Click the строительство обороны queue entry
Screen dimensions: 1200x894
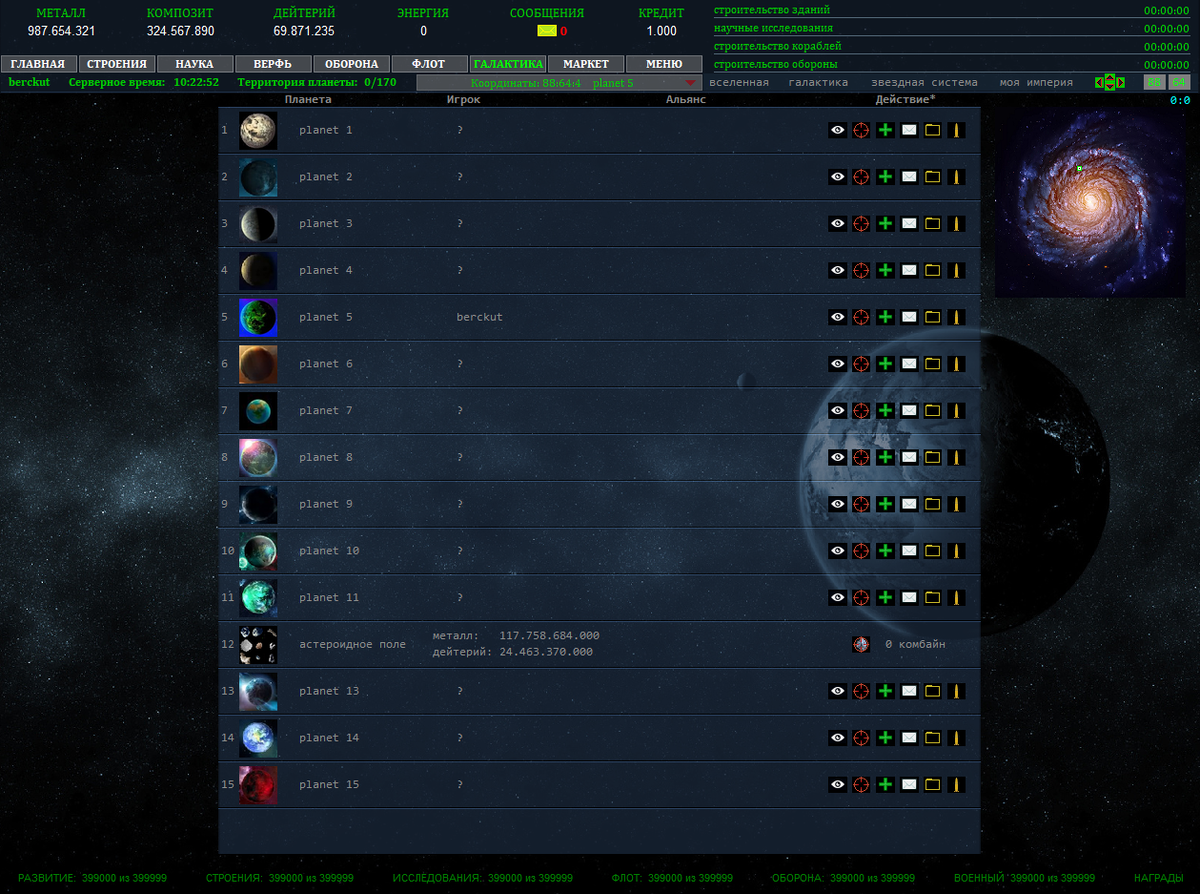click(776, 64)
